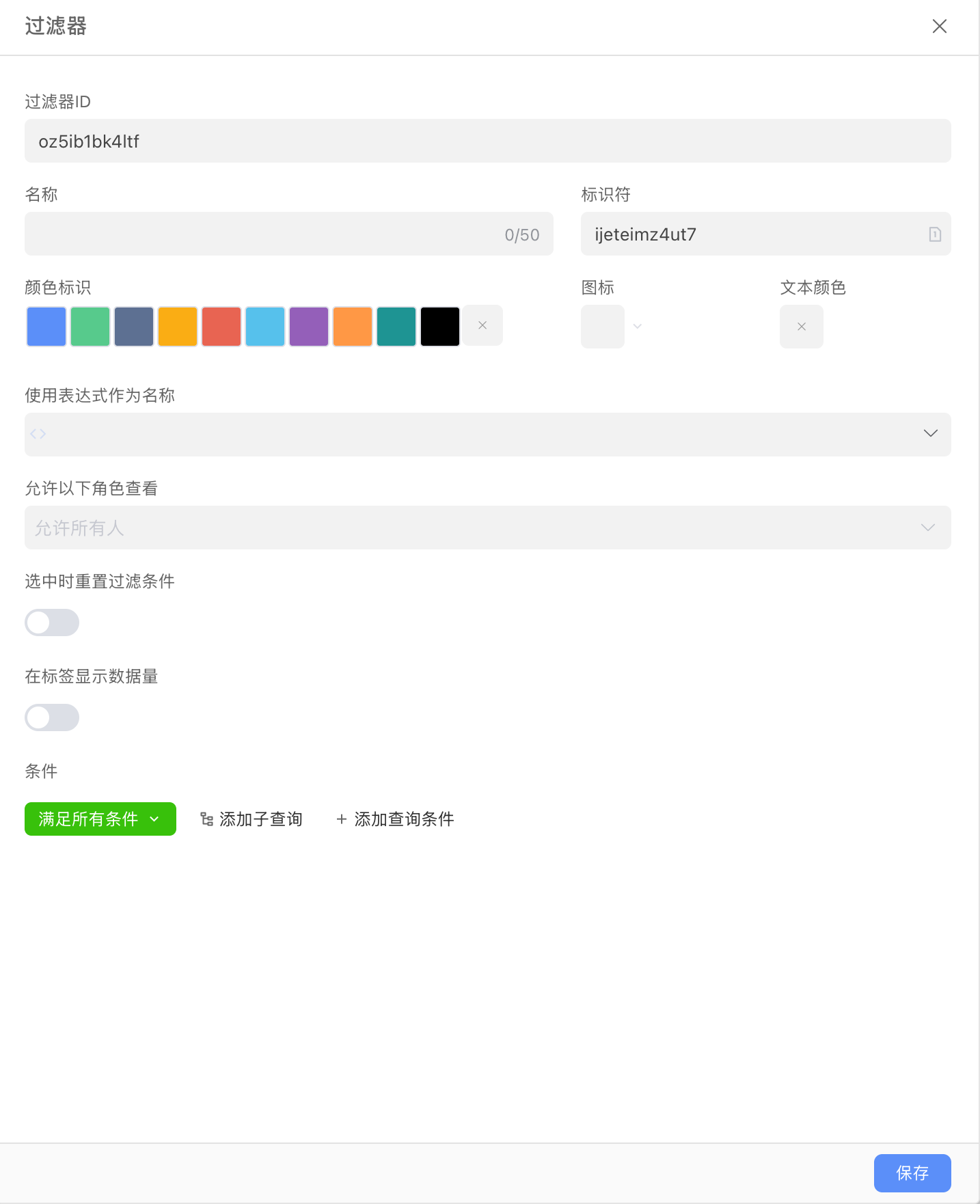
Task: Pick the black color swatch
Action: tap(440, 327)
